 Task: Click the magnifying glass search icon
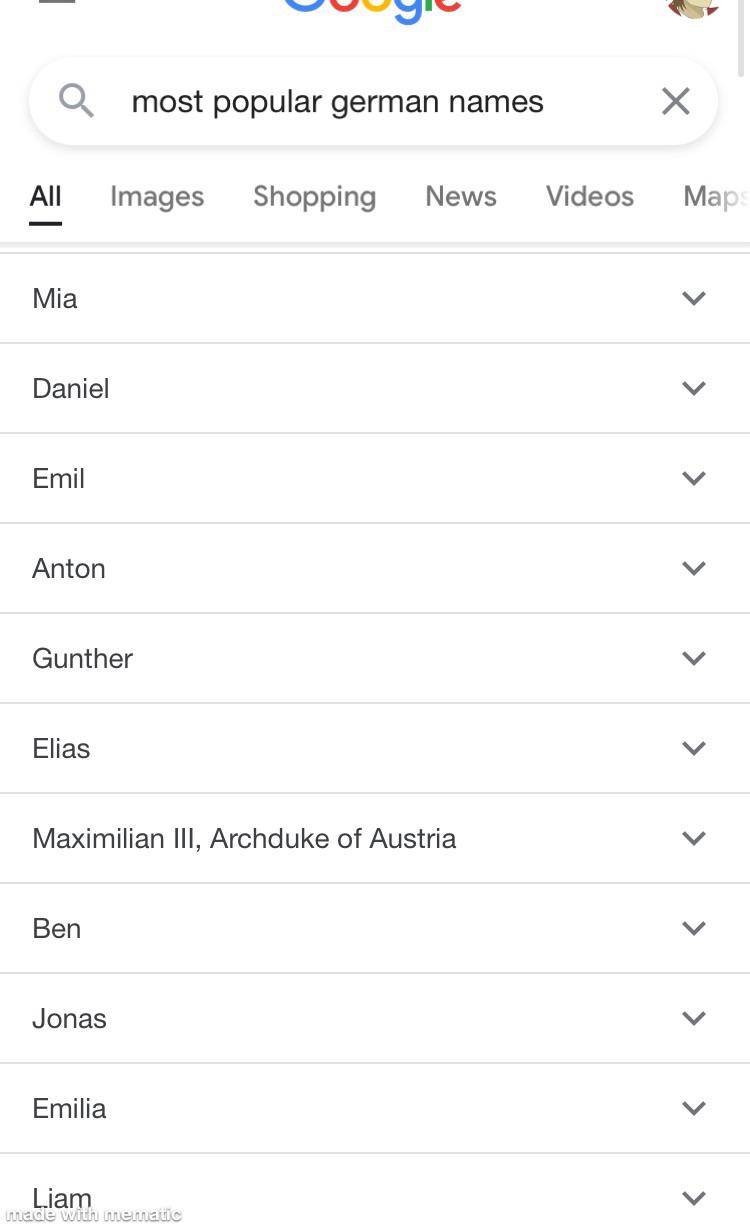click(76, 101)
